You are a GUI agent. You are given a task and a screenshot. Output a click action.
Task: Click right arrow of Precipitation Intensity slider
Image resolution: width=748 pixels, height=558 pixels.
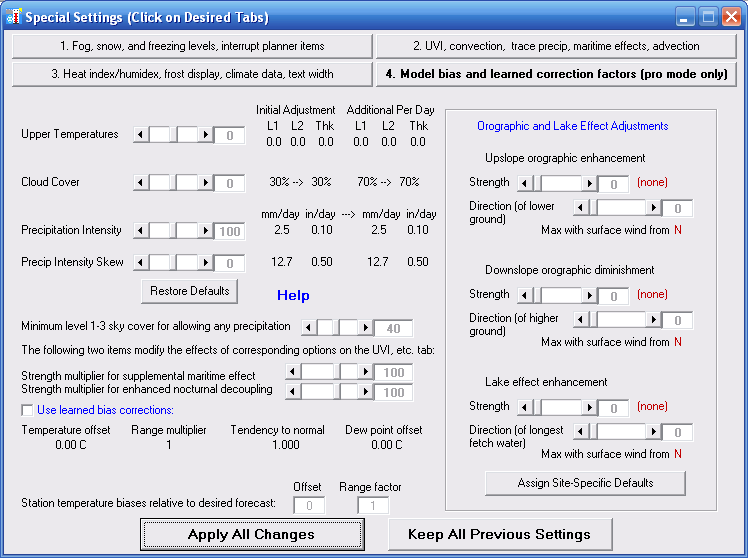pyautogui.click(x=207, y=231)
